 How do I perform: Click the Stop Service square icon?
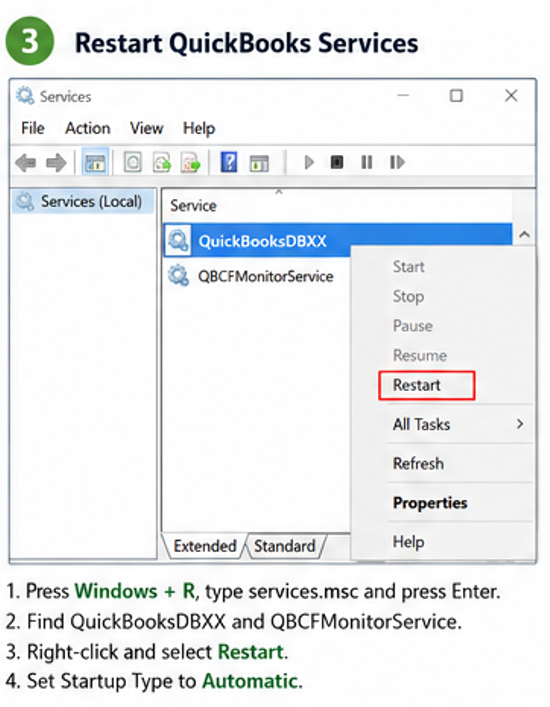[x=337, y=162]
